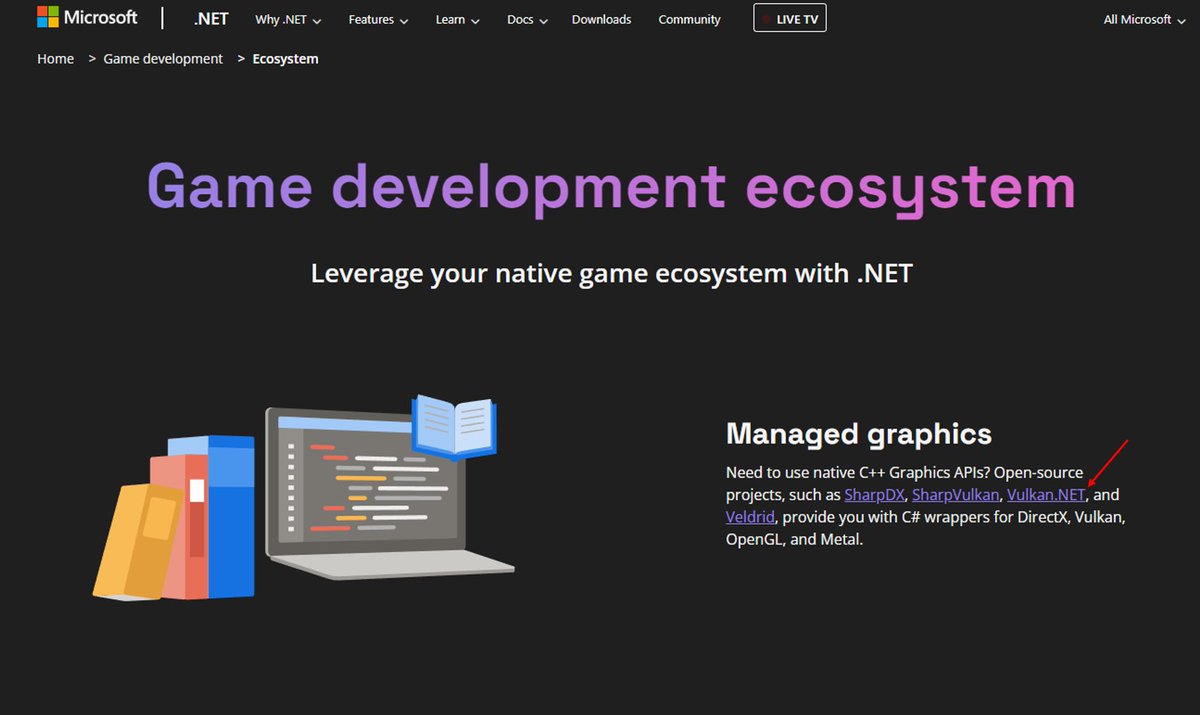Image resolution: width=1200 pixels, height=715 pixels.
Task: Click the Microsoft logo
Action: coord(87,18)
